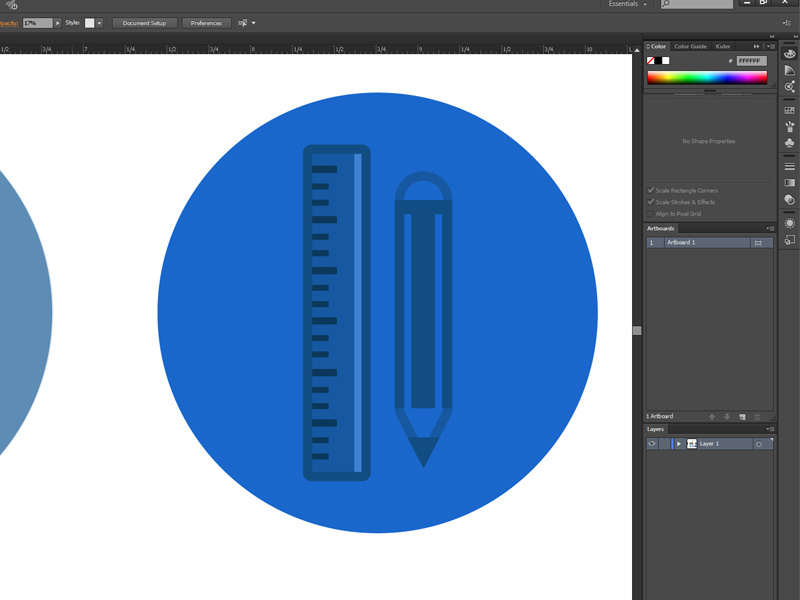Open the Essentials workspace dropdown
This screenshot has width=800, height=600.
[x=630, y=4]
